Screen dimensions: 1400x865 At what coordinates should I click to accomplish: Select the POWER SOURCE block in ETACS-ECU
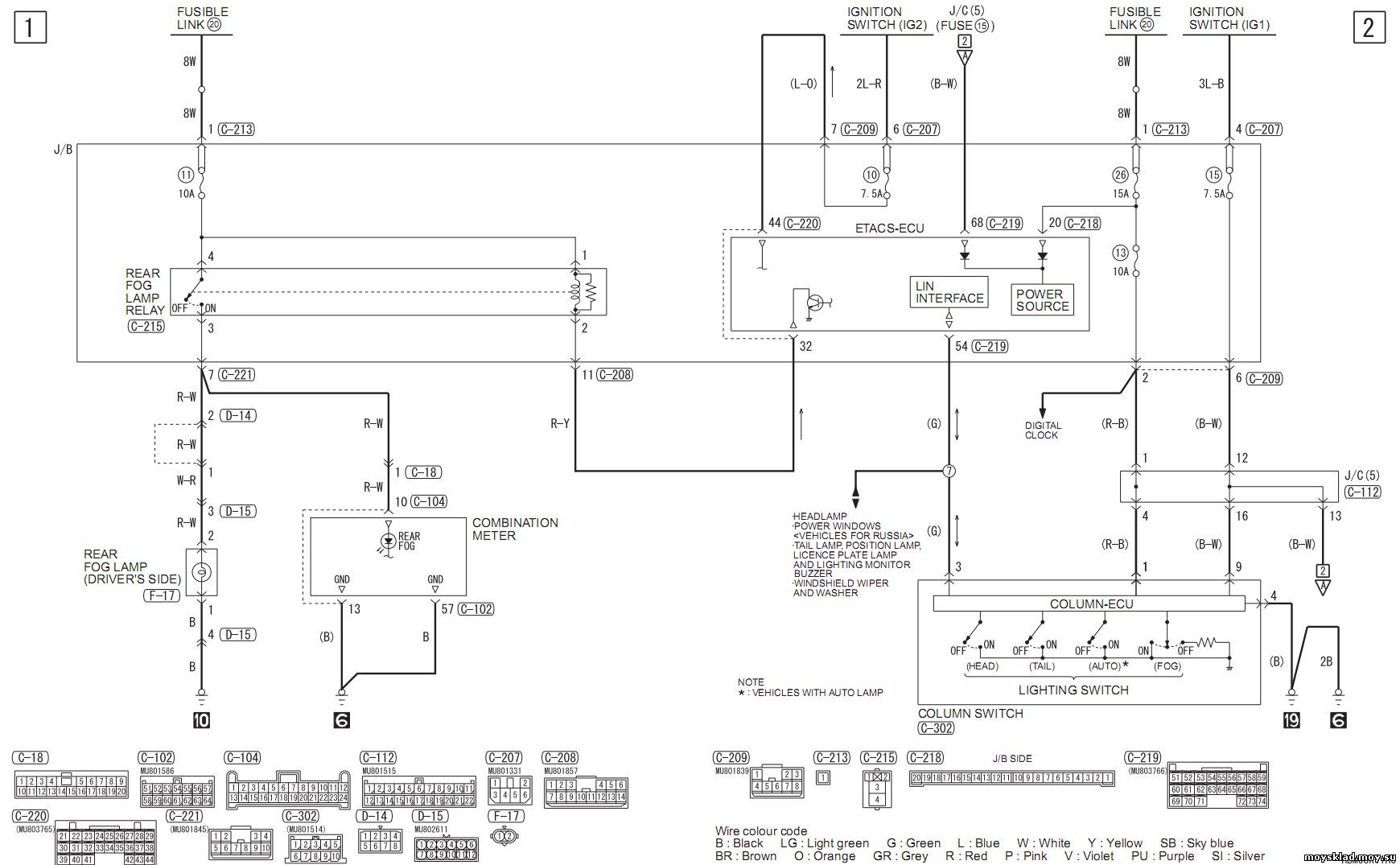[x=1042, y=300]
